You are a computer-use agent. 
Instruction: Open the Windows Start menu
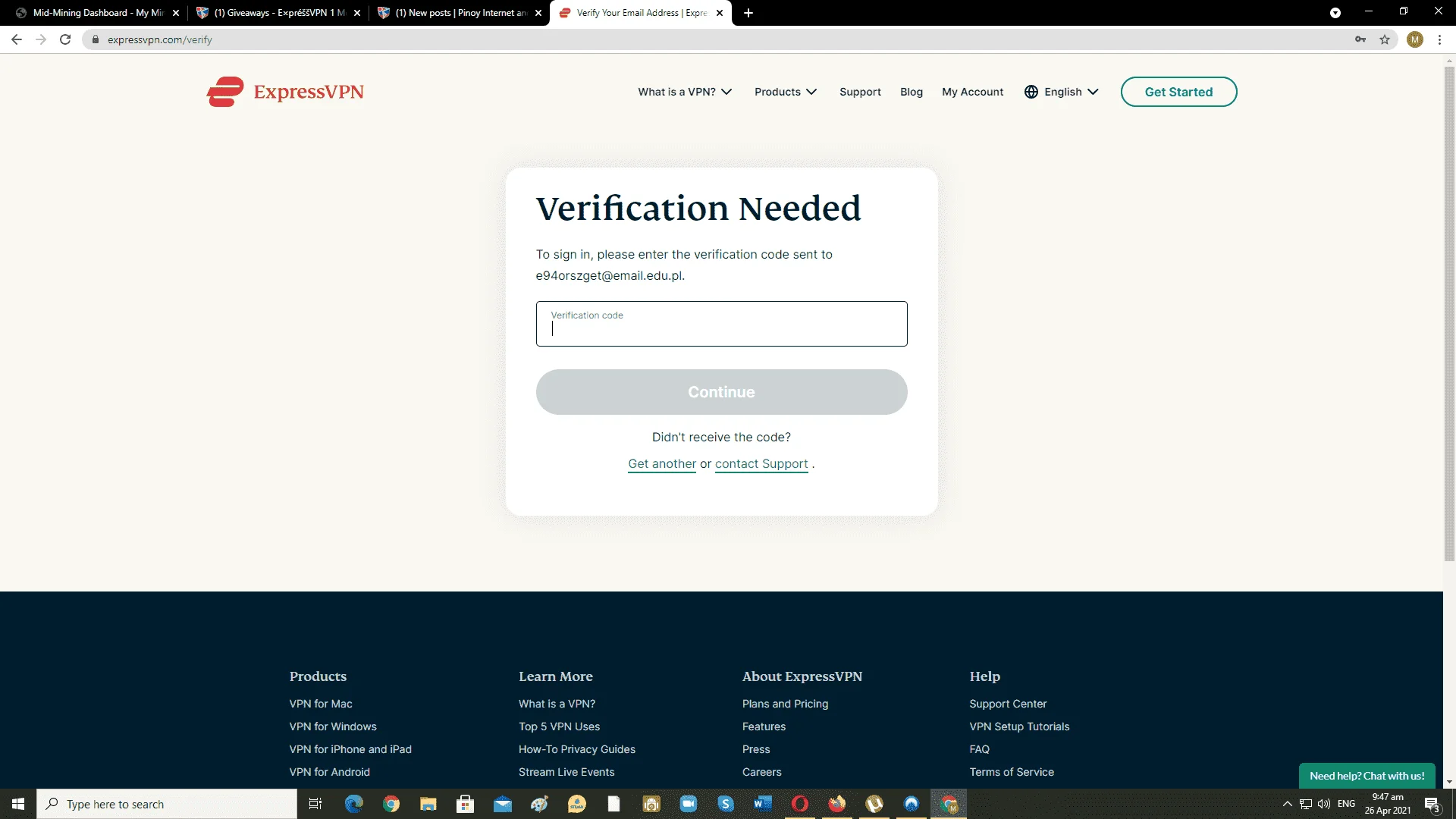[x=18, y=804]
